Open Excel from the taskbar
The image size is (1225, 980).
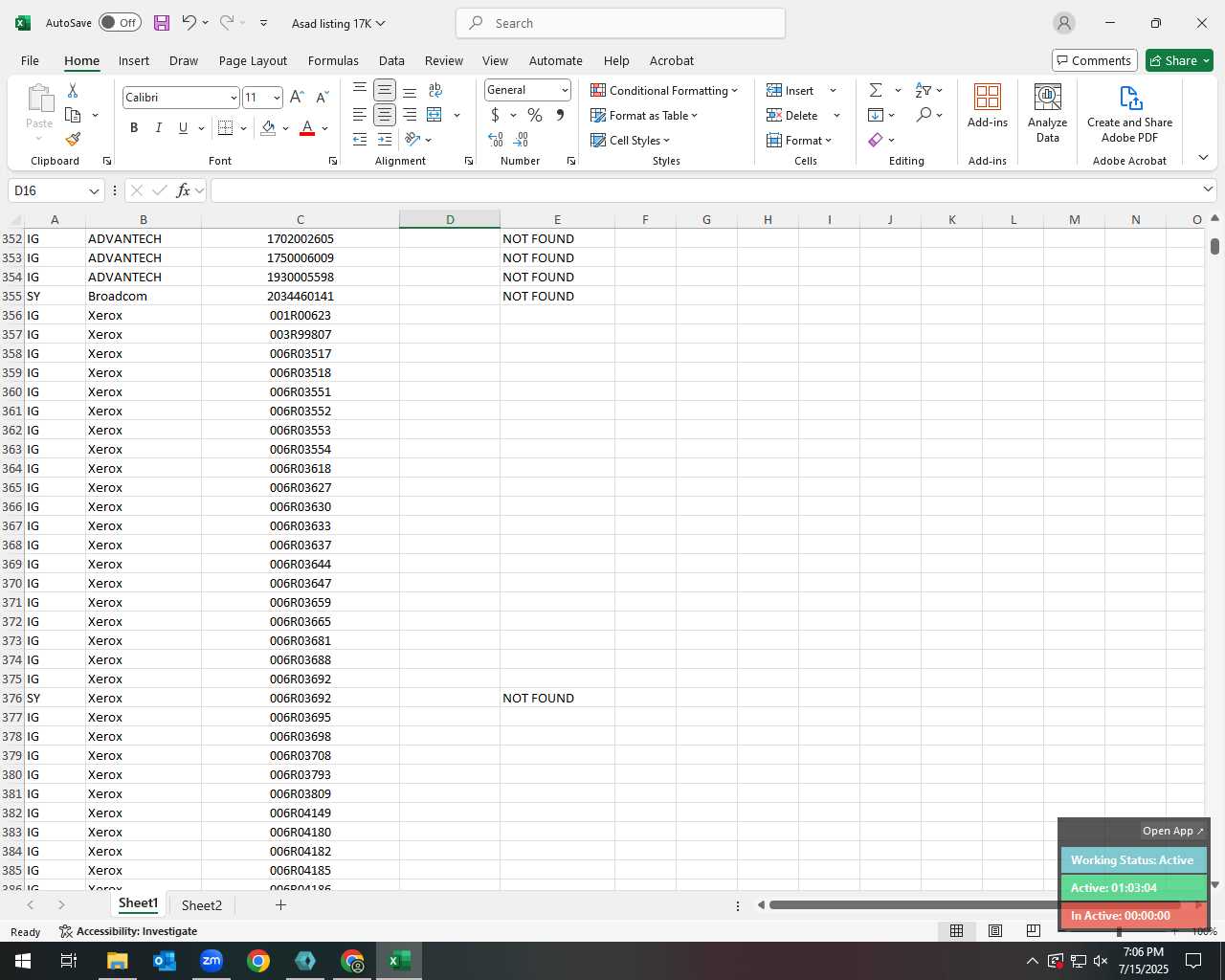point(399,961)
